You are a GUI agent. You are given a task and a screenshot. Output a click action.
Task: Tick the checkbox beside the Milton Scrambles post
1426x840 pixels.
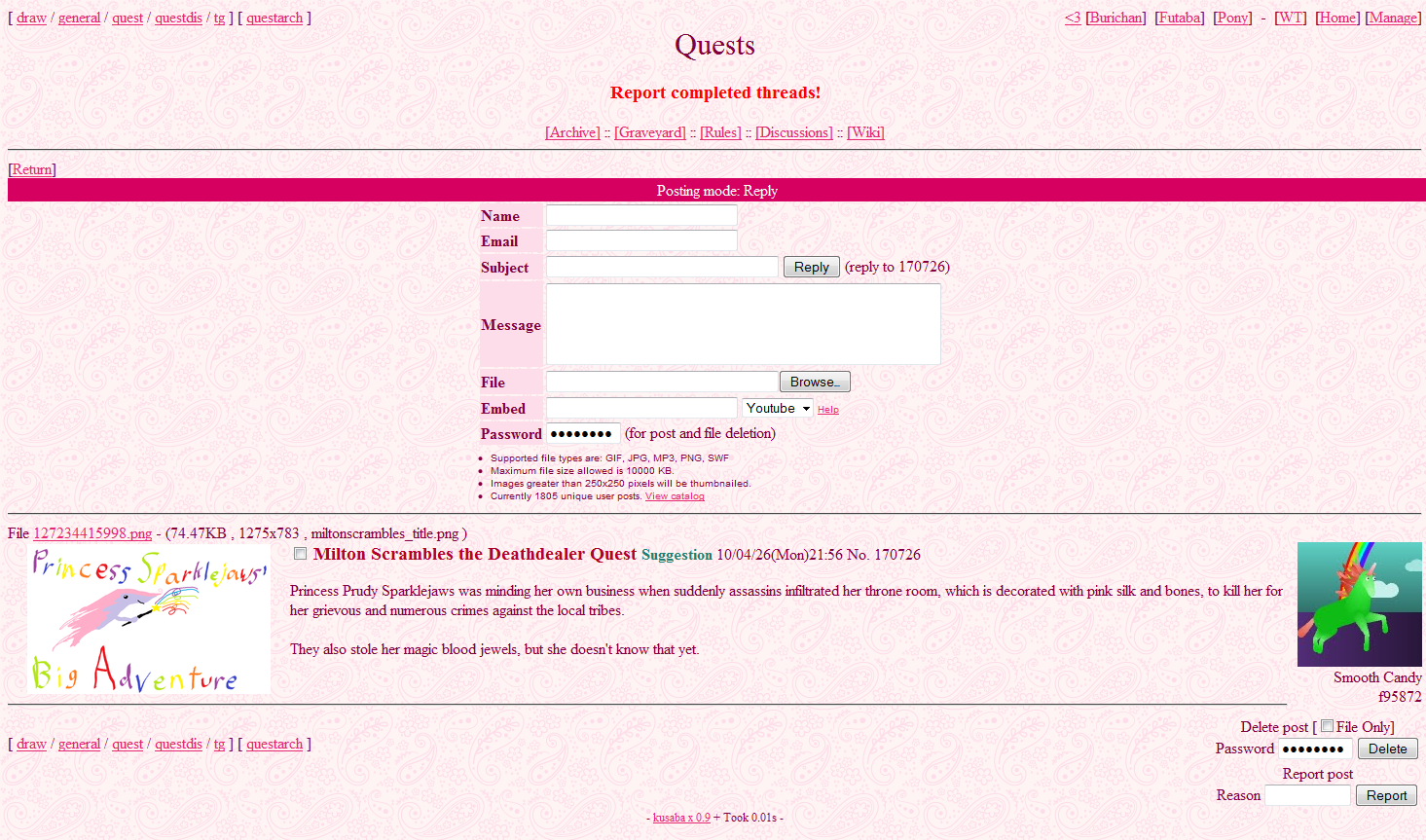pyautogui.click(x=301, y=554)
